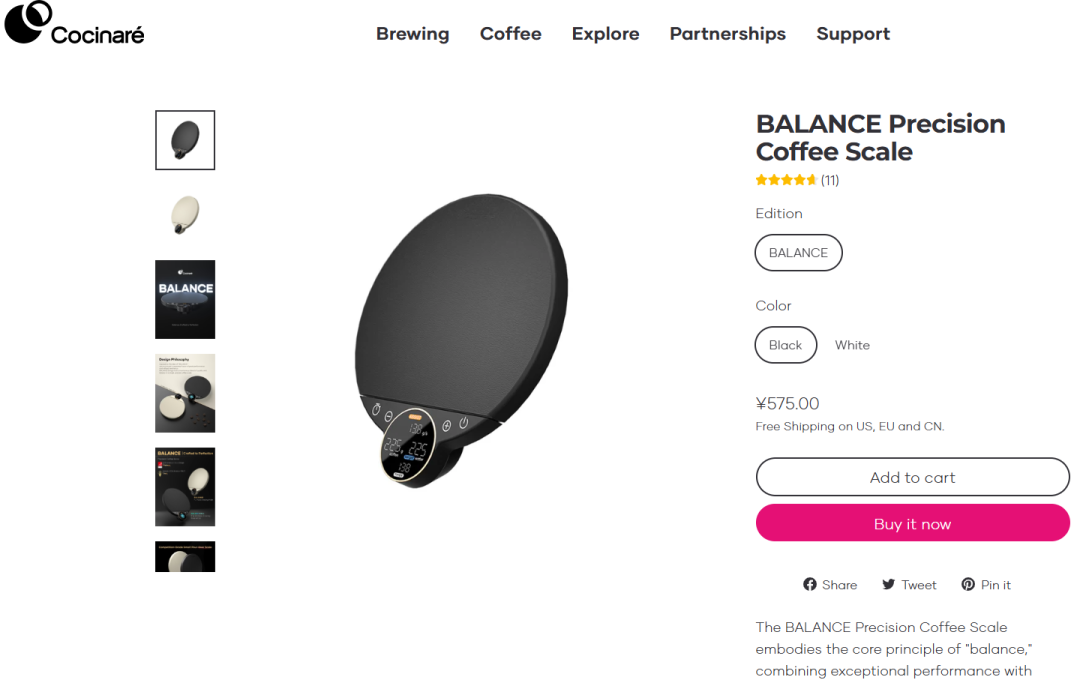Open the Explore menu

click(x=605, y=34)
